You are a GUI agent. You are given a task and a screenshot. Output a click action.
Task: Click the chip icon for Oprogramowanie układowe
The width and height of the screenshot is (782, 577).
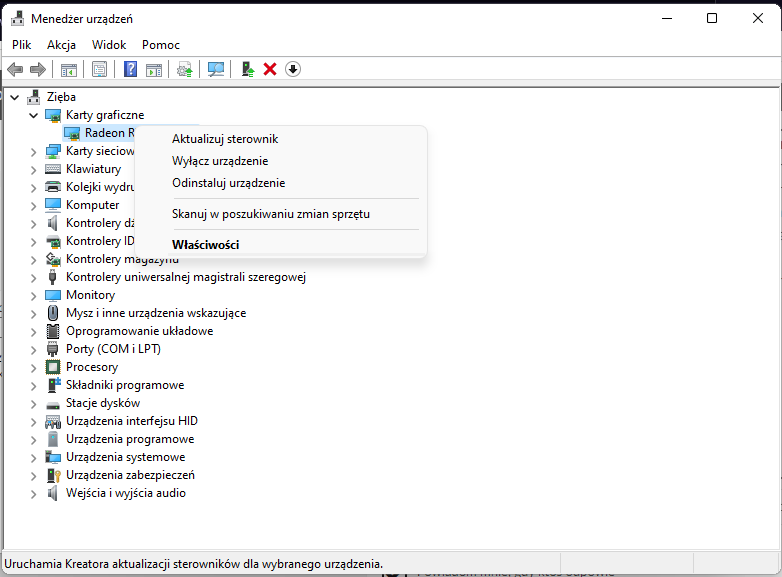[53, 331]
